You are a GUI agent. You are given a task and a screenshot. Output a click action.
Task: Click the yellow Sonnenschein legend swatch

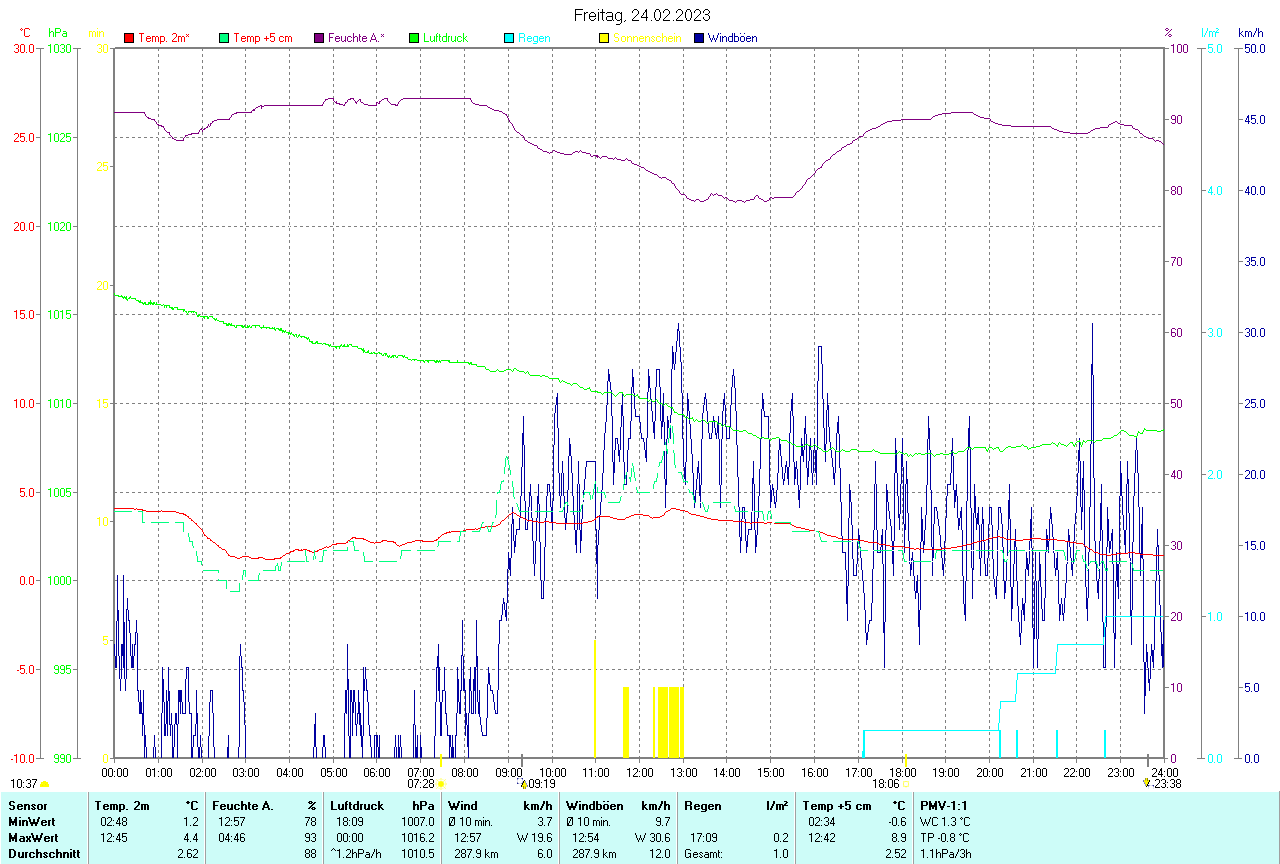pos(604,38)
